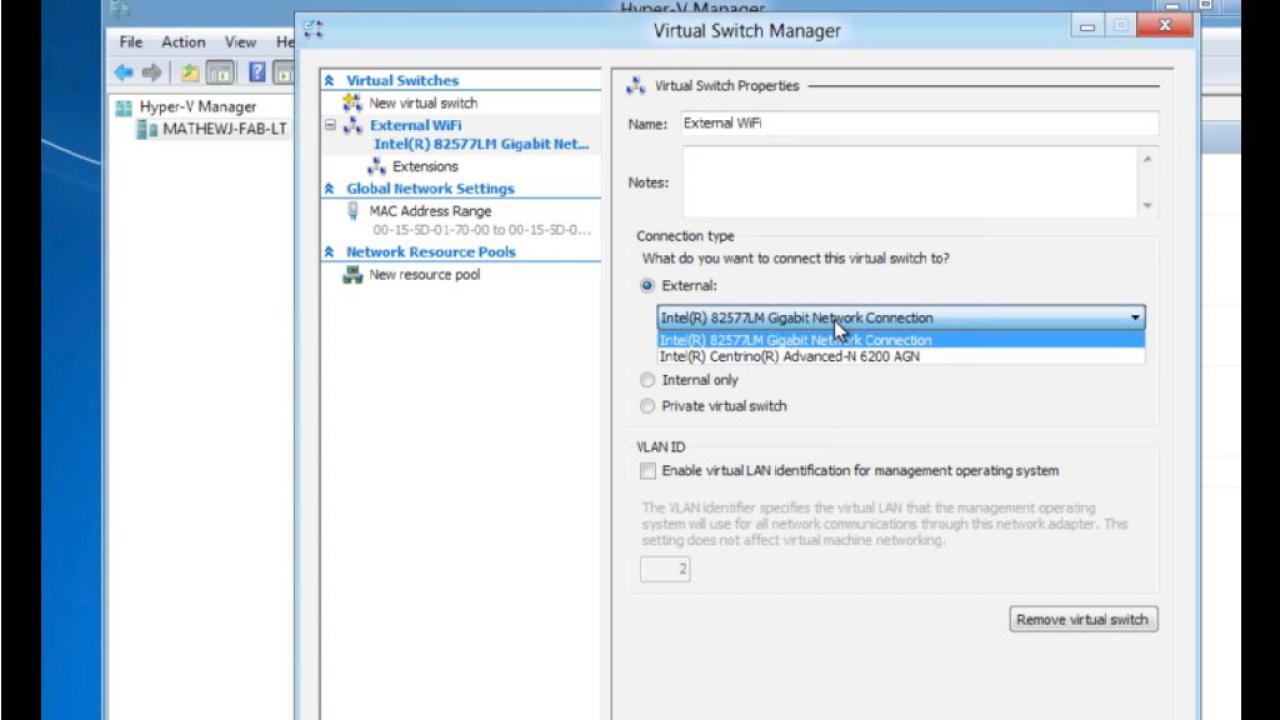1280x720 pixels.
Task: Close the Virtual Switch Manager window
Action: 1165,26
